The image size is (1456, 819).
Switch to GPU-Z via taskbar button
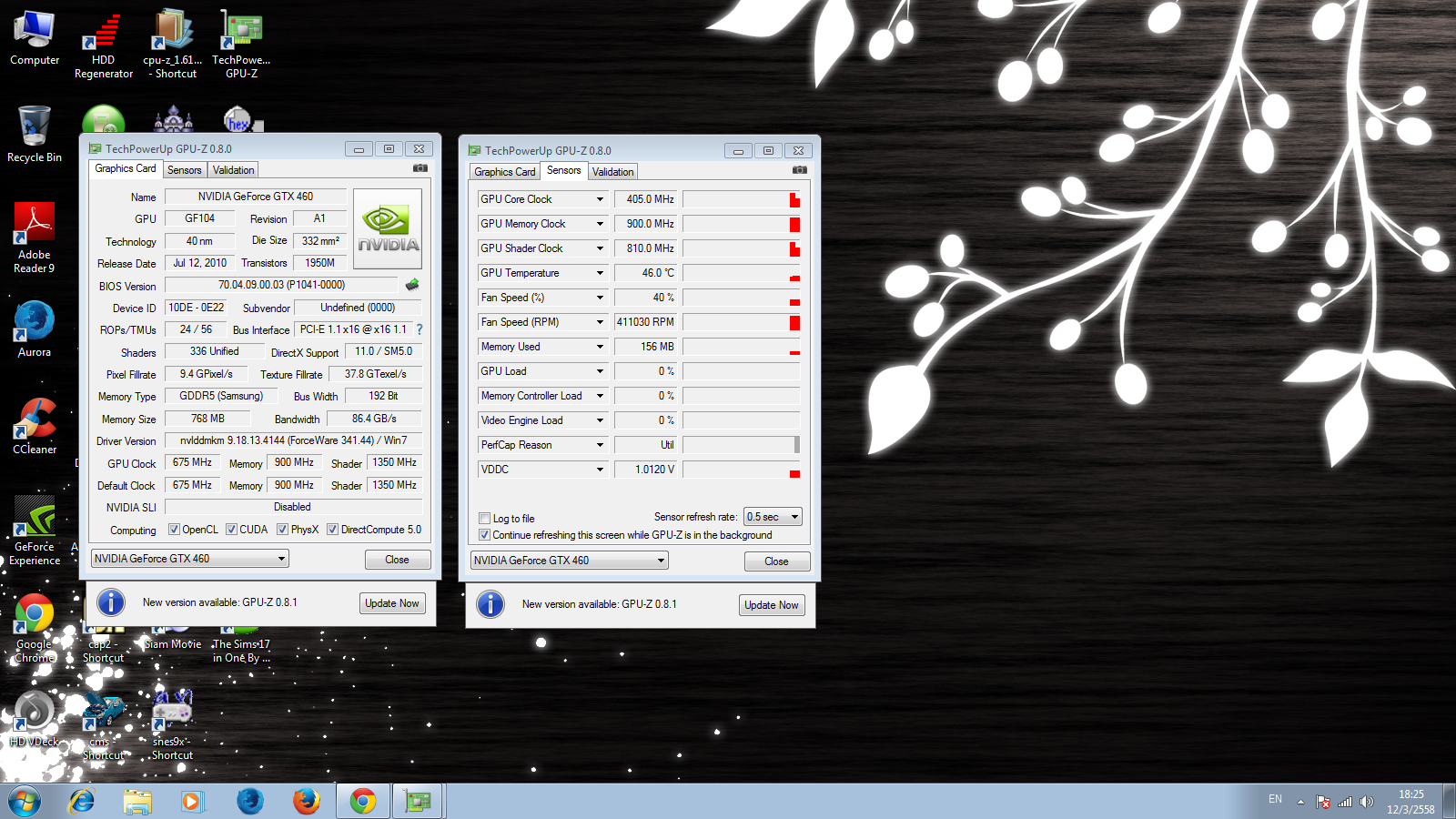(418, 802)
